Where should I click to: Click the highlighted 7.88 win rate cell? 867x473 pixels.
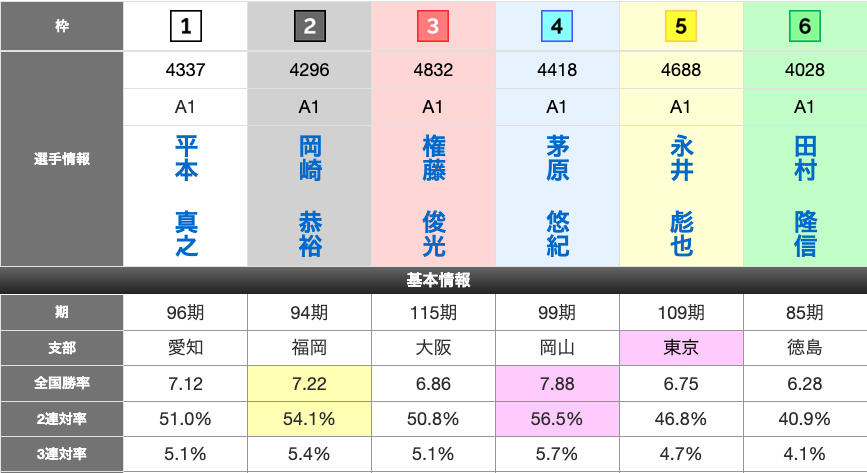coord(557,383)
